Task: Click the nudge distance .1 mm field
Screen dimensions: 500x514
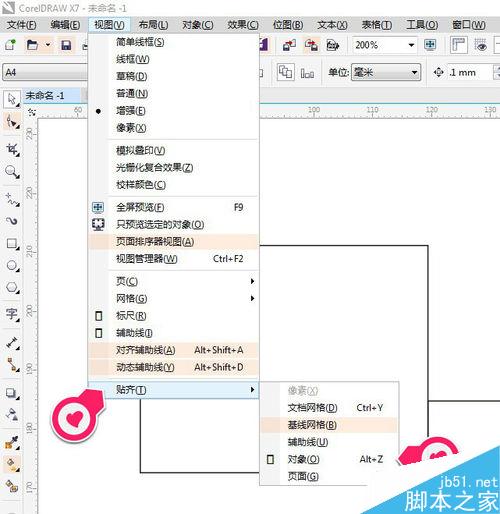Action: [x=469, y=72]
